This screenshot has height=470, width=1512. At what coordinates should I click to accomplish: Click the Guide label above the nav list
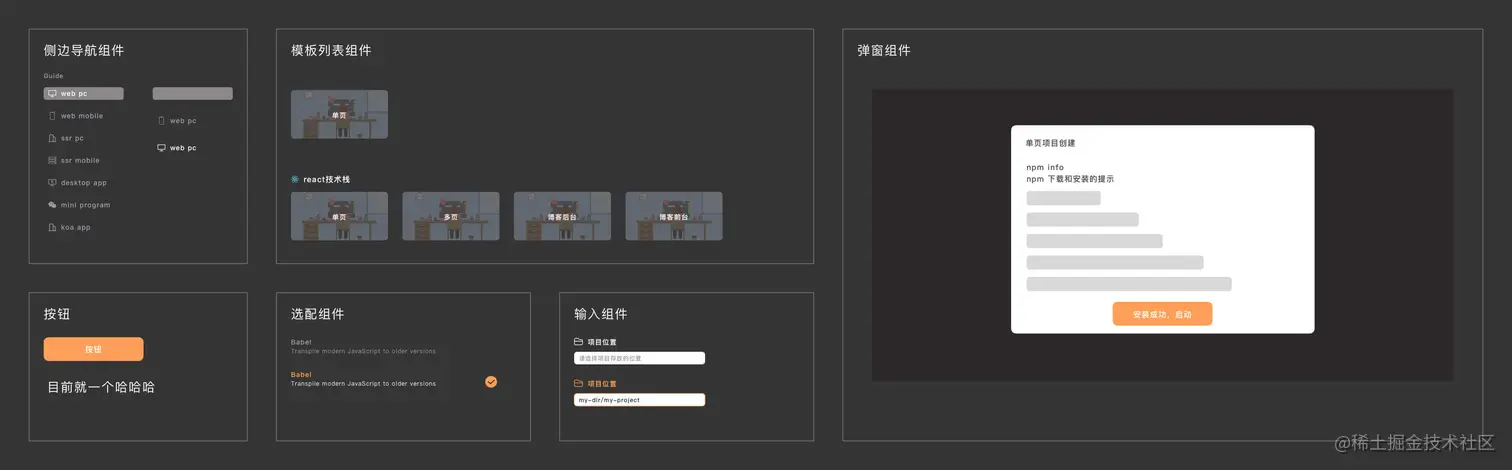coord(54,76)
